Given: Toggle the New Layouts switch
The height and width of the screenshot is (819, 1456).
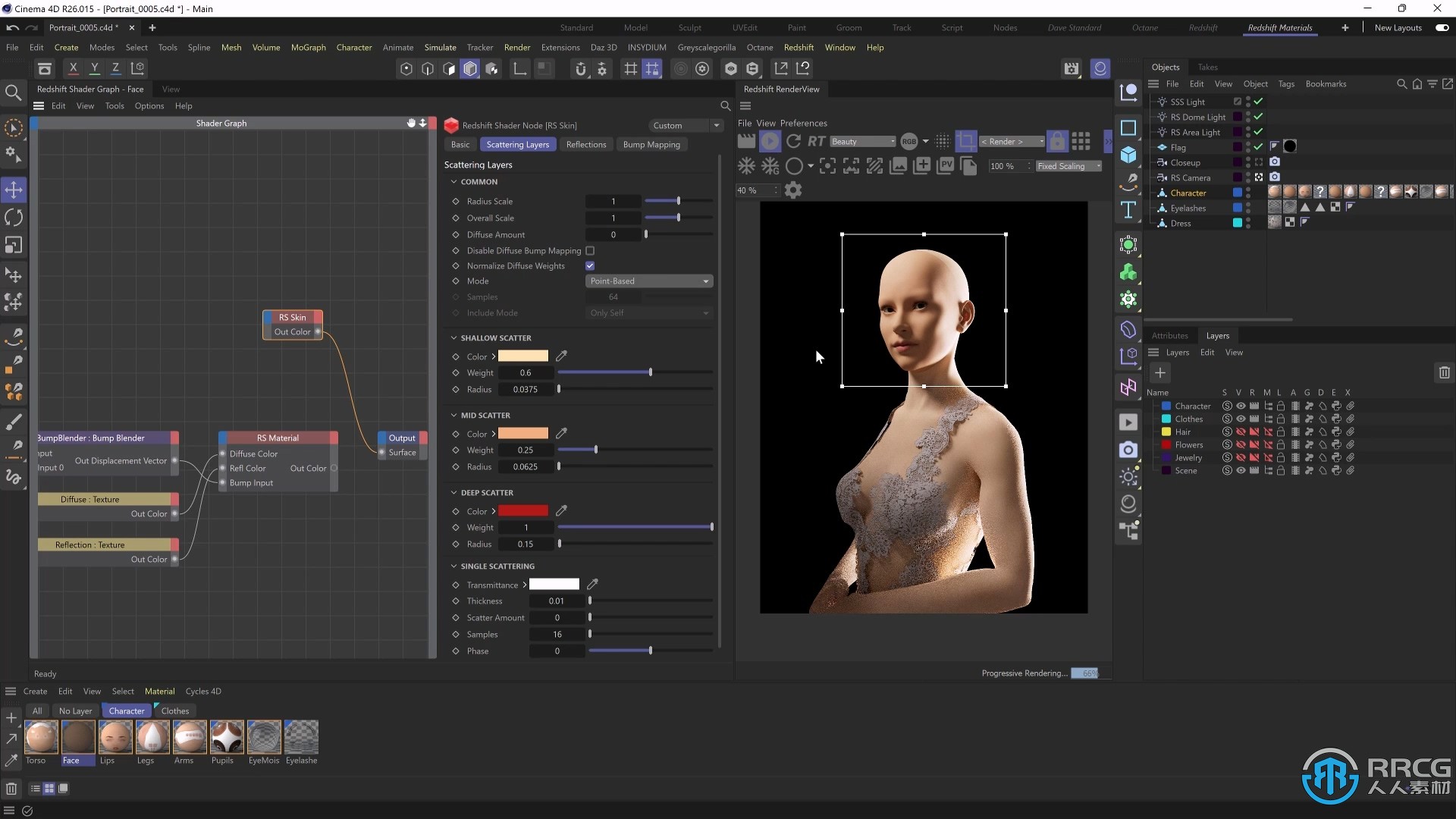Looking at the screenshot, I should coord(1442,27).
